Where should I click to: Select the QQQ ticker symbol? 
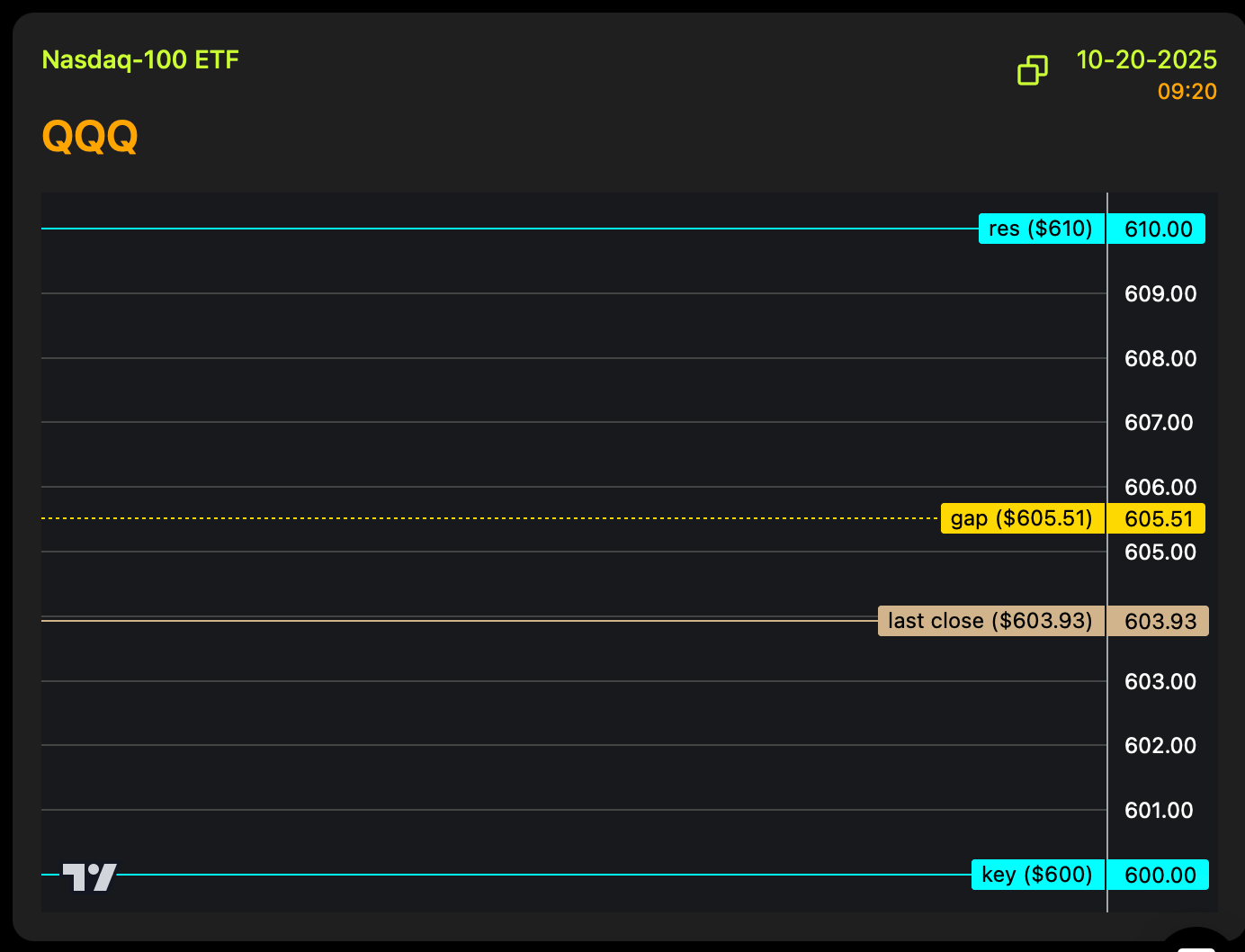90,137
